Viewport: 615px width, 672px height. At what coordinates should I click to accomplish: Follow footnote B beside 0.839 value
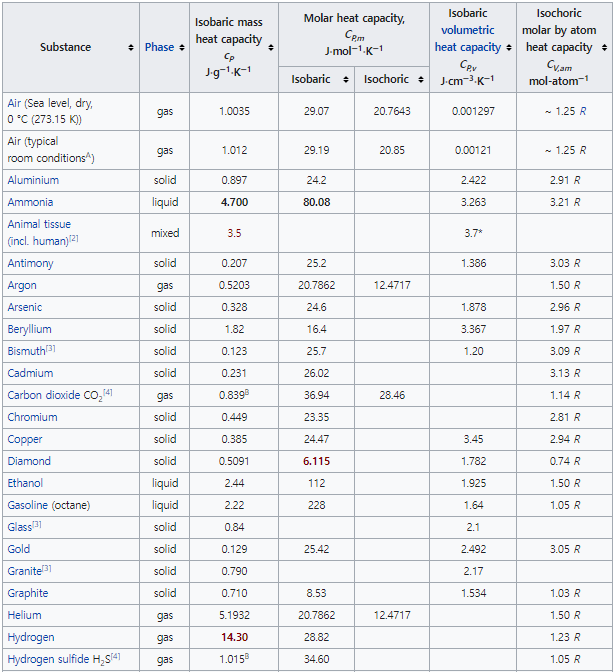[247, 392]
